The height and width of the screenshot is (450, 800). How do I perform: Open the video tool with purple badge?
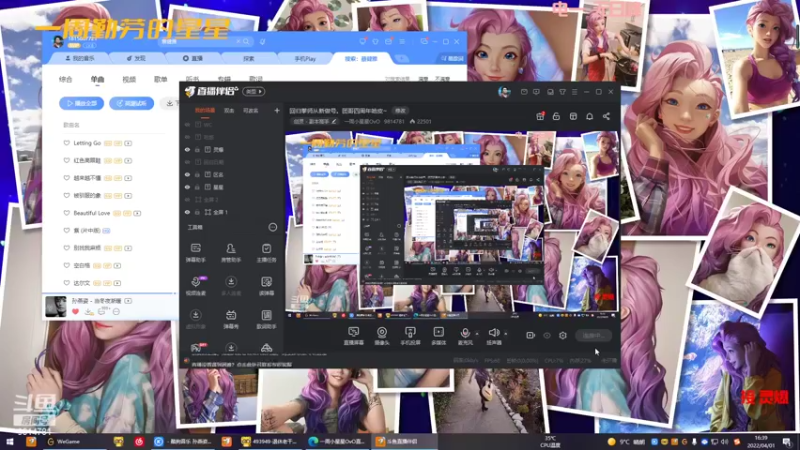pyautogui.click(x=196, y=286)
